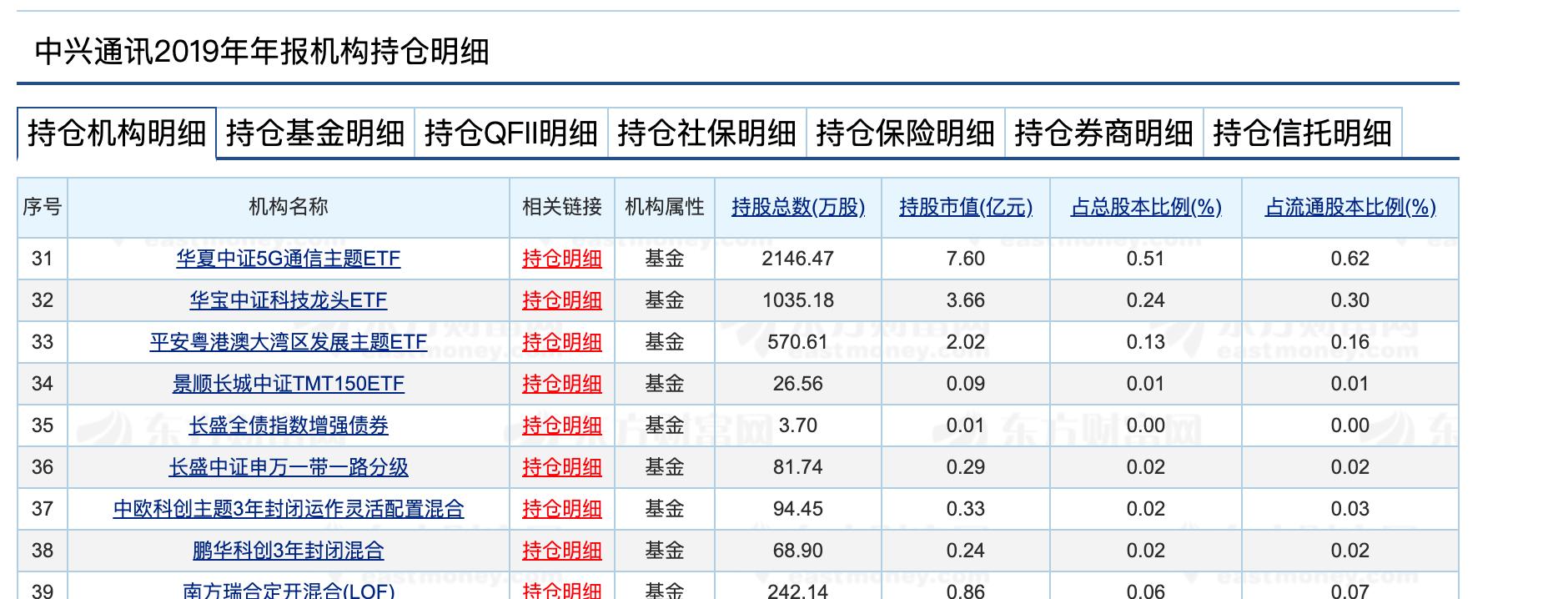Viewport: 1568px width, 599px height.
Task: Select share count cell 3.70
Action: [798, 425]
